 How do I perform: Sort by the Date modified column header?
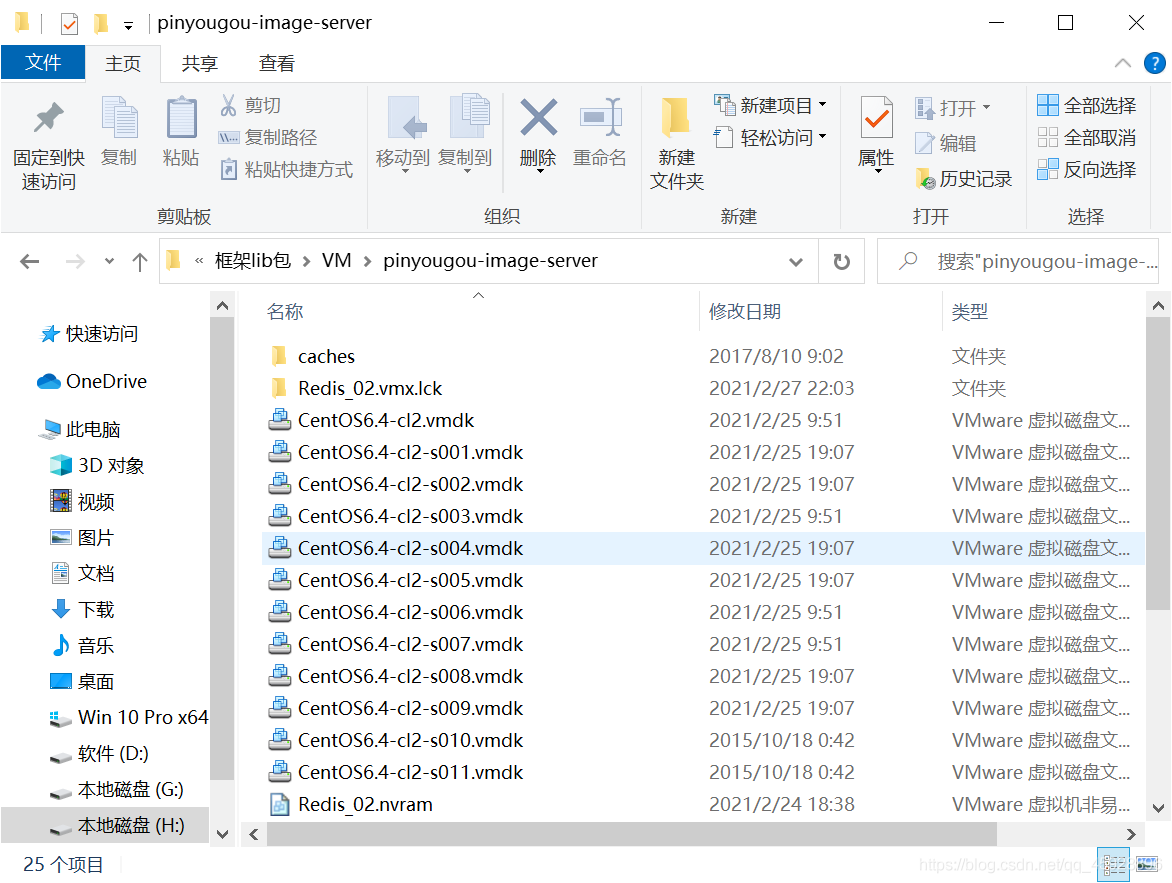click(x=744, y=312)
